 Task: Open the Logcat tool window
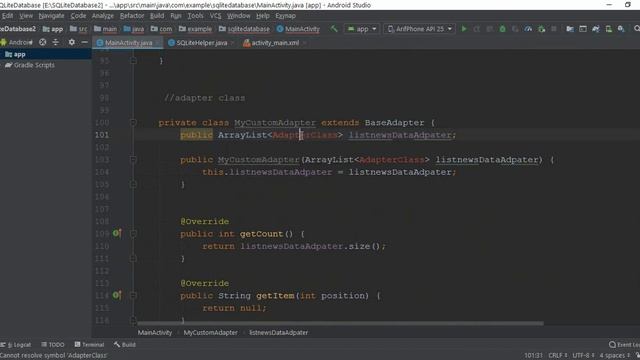16,344
